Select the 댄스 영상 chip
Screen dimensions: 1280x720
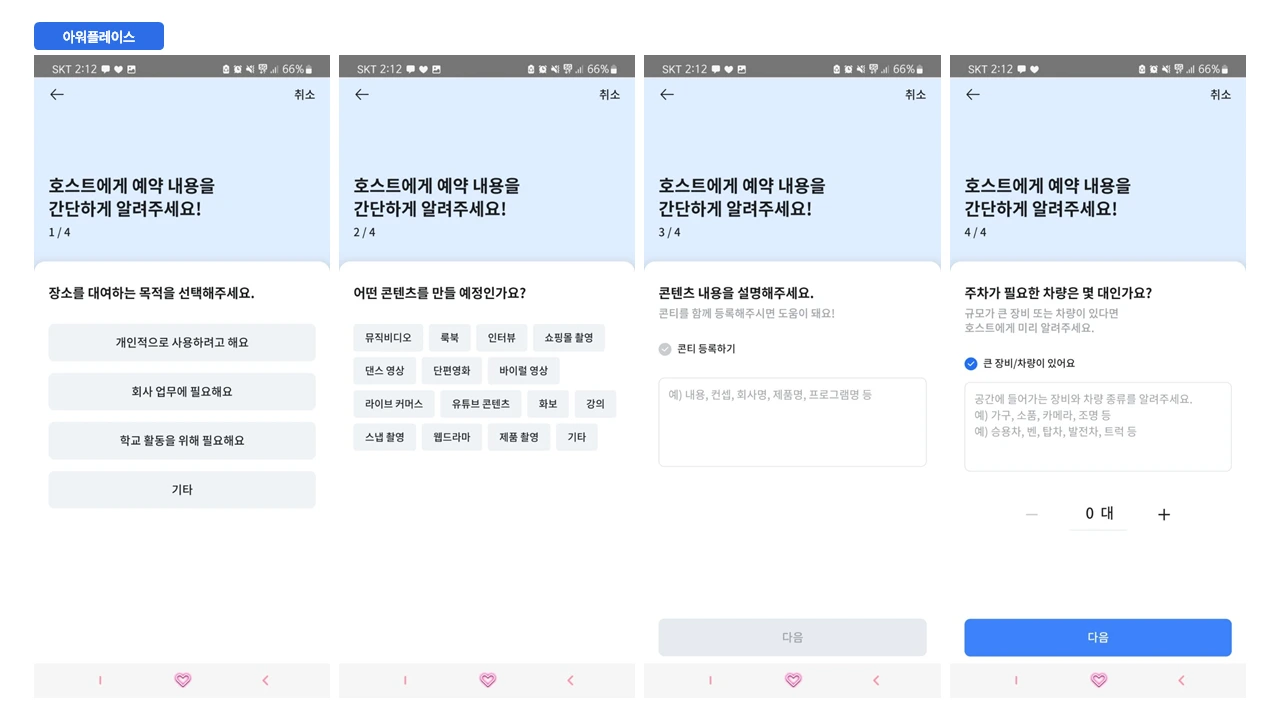coord(385,371)
